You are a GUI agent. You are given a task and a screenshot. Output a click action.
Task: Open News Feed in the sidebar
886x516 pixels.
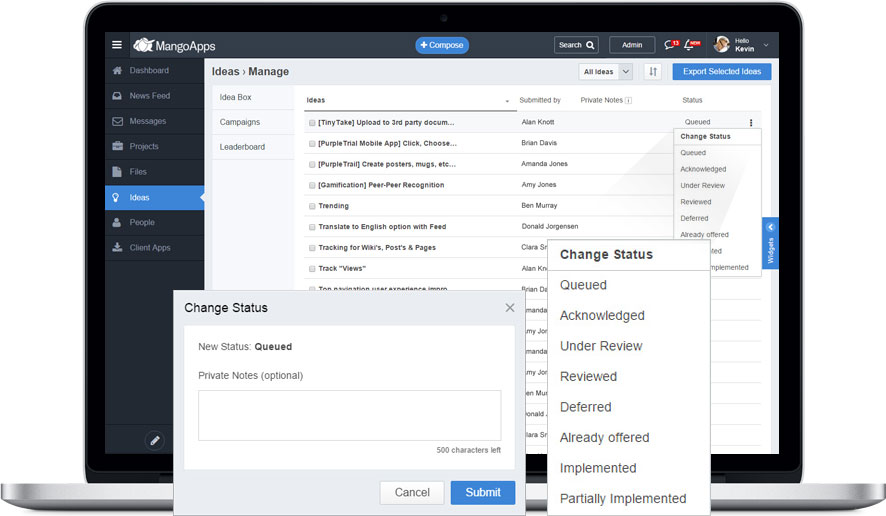154,96
